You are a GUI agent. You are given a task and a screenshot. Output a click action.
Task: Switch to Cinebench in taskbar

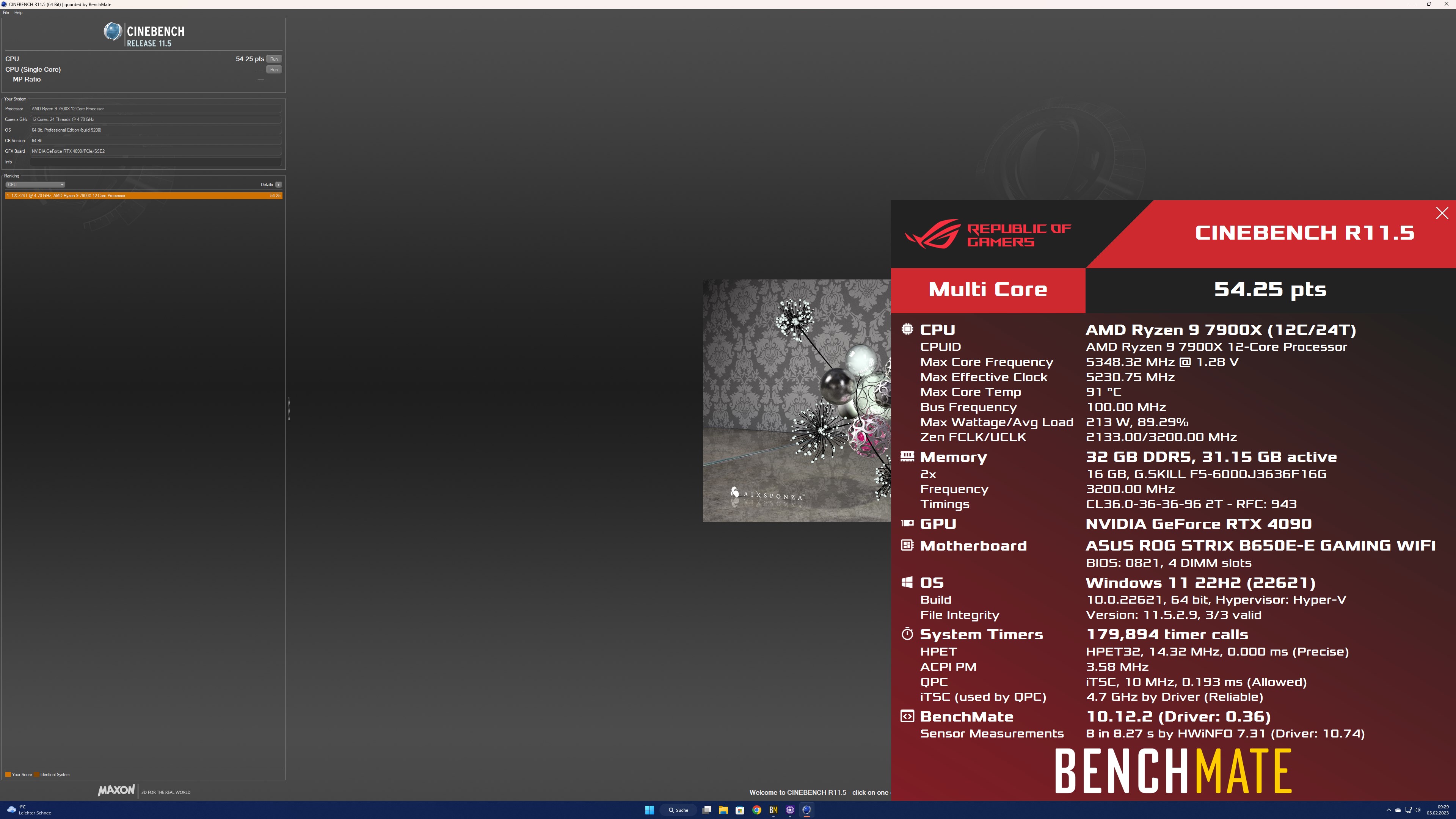click(806, 810)
